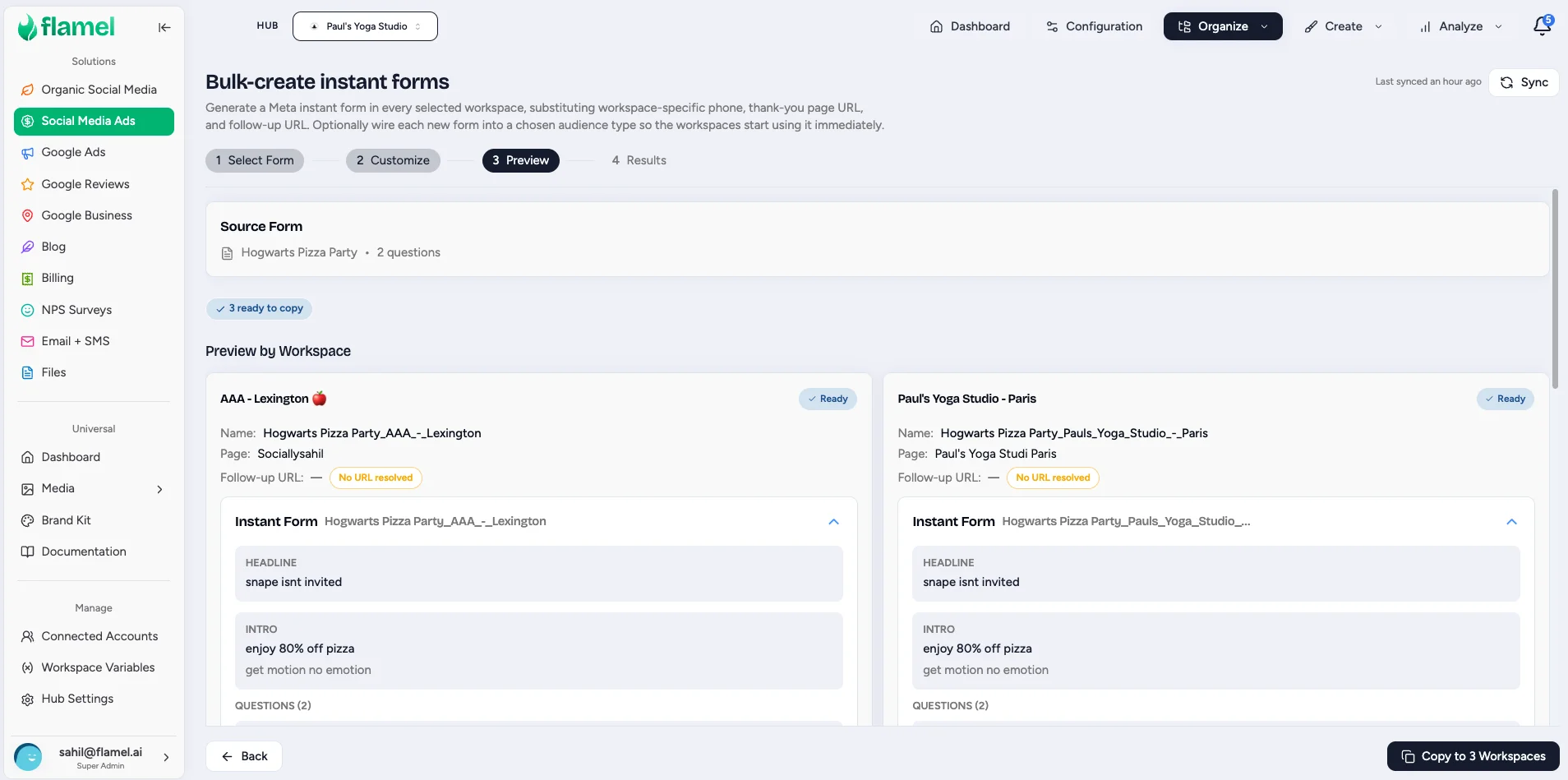
Task: Go to step 2 Customize
Action: pyautogui.click(x=393, y=160)
